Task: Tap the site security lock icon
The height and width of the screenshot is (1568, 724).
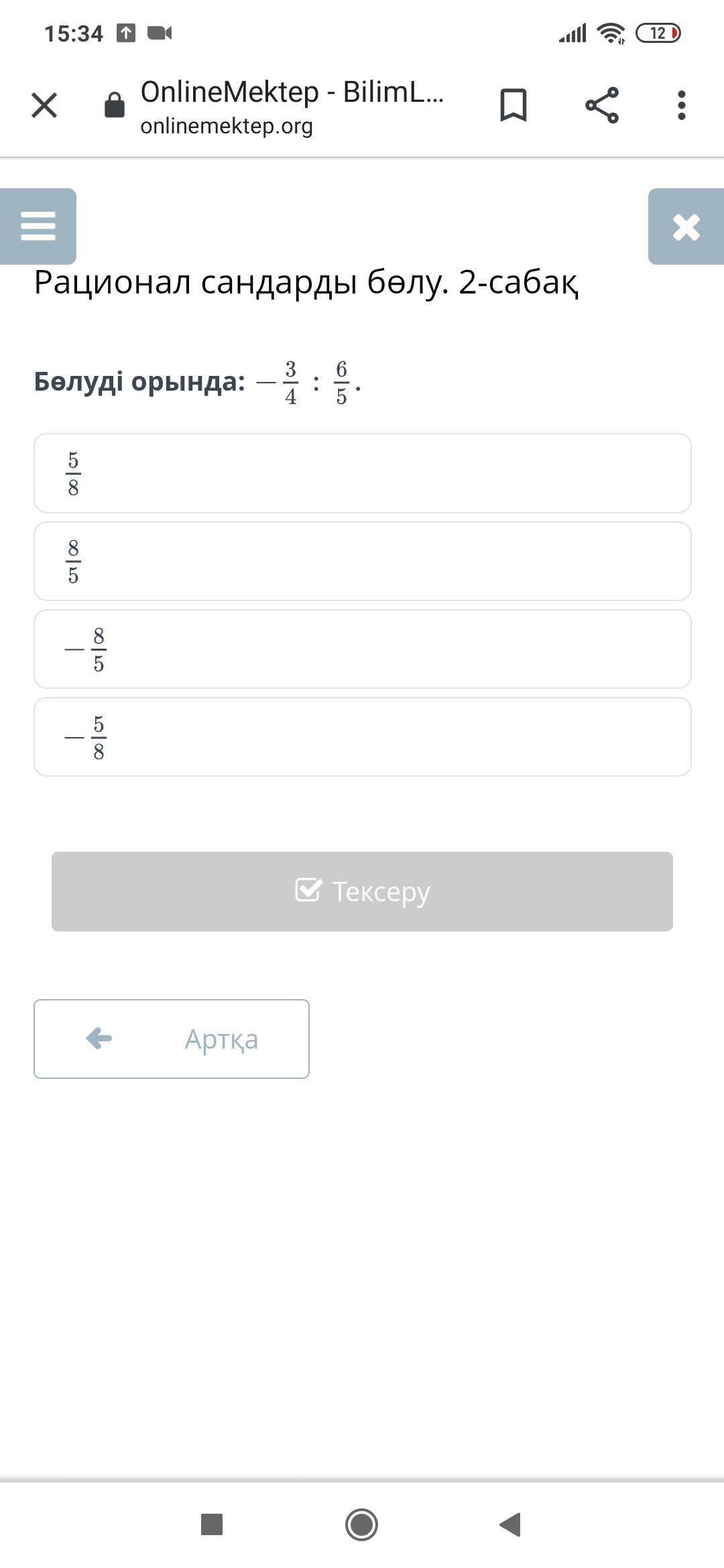Action: click(115, 105)
